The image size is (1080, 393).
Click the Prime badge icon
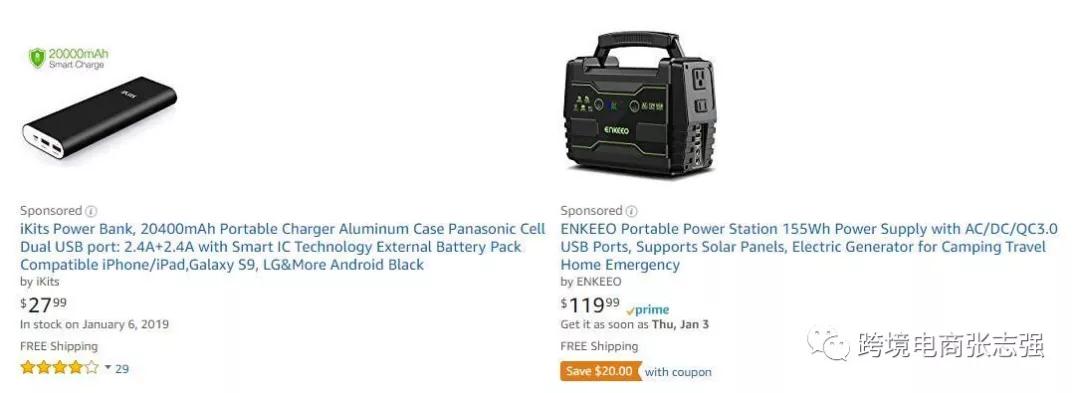[648, 310]
